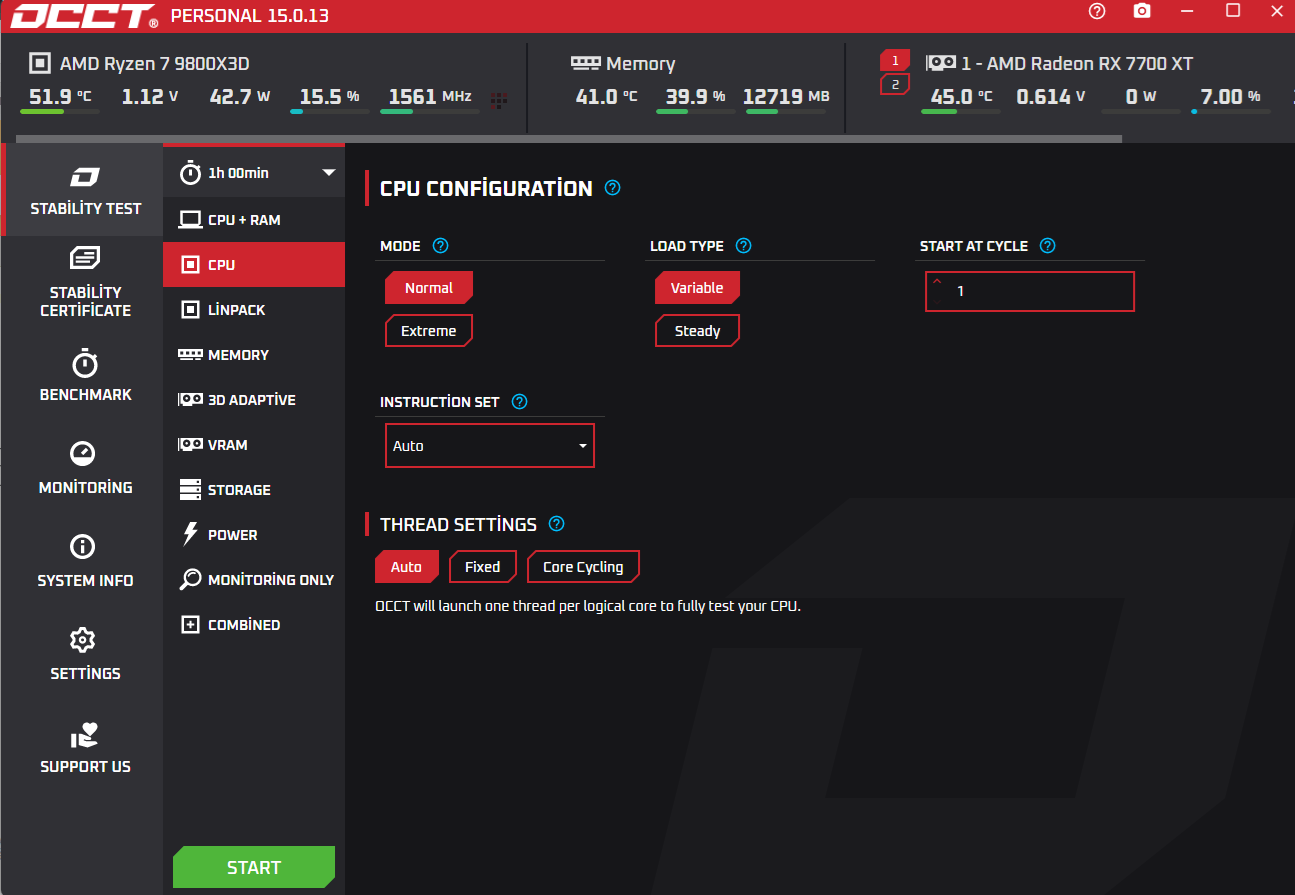
Task: Click the Support Us heart-hand icon
Action: [x=85, y=736]
